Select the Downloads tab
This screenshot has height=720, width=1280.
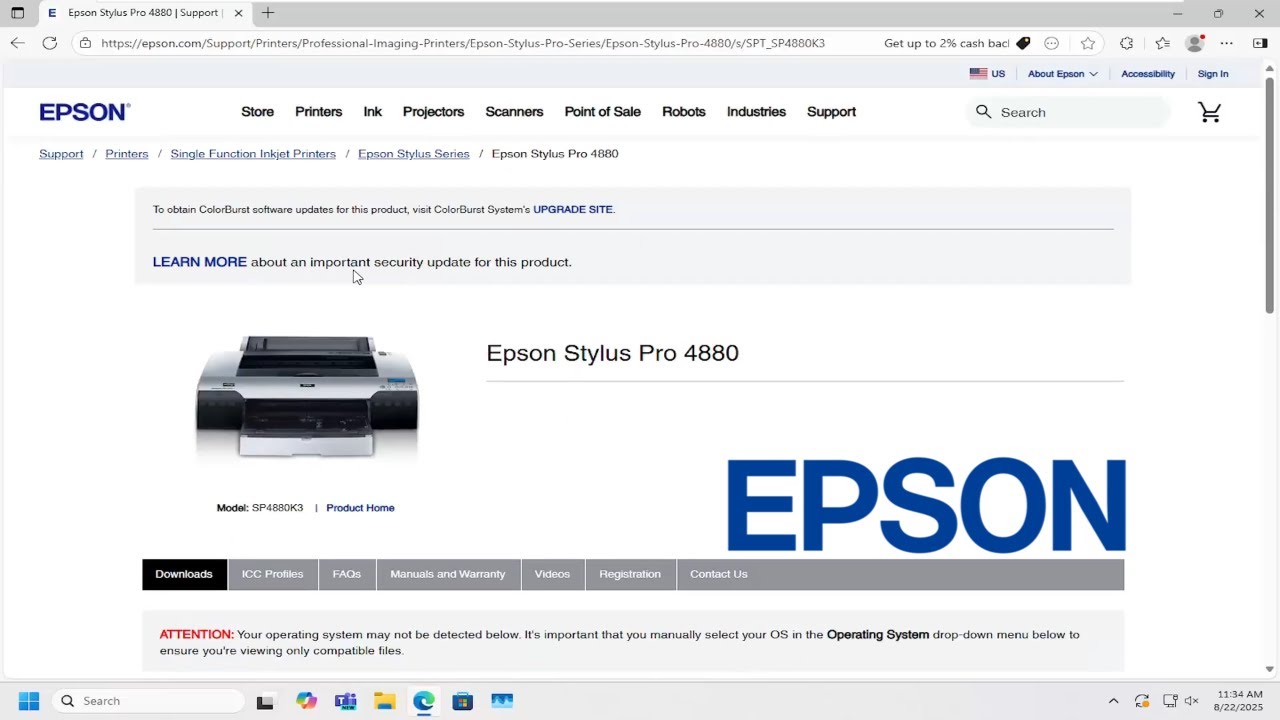(184, 574)
